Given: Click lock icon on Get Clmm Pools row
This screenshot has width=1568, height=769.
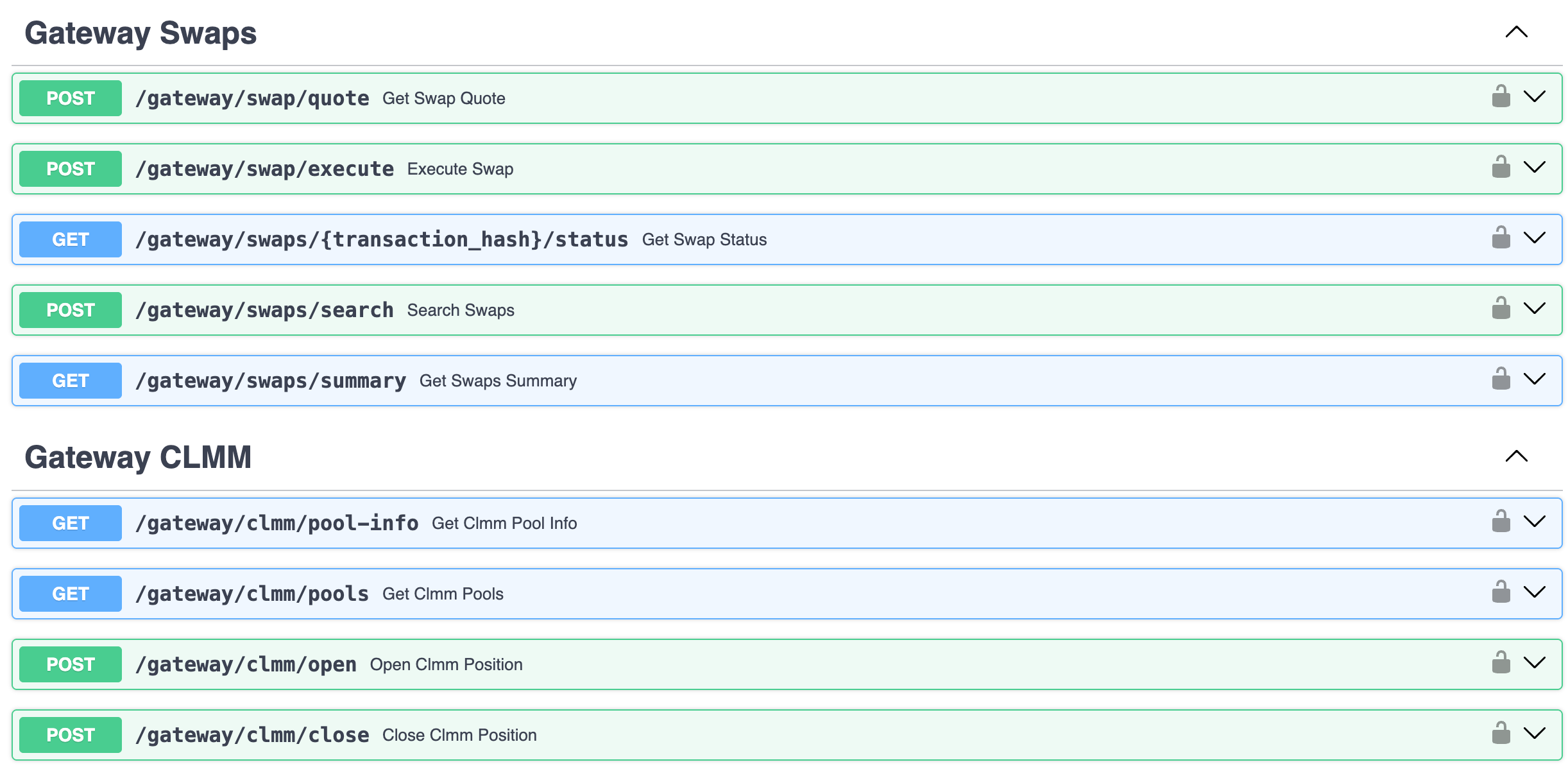Looking at the screenshot, I should point(1501,592).
